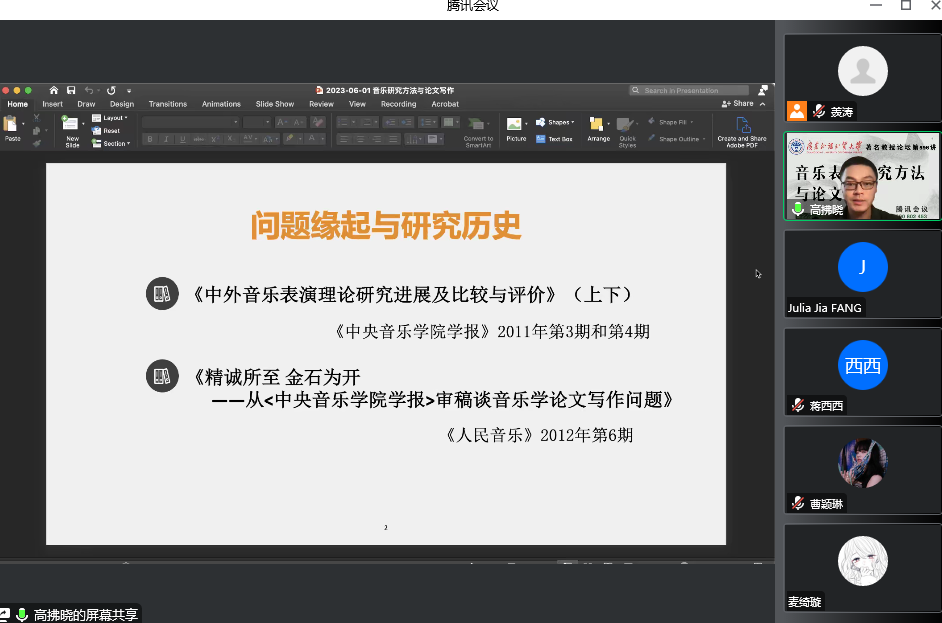Open the Slide Show tab

(x=274, y=104)
